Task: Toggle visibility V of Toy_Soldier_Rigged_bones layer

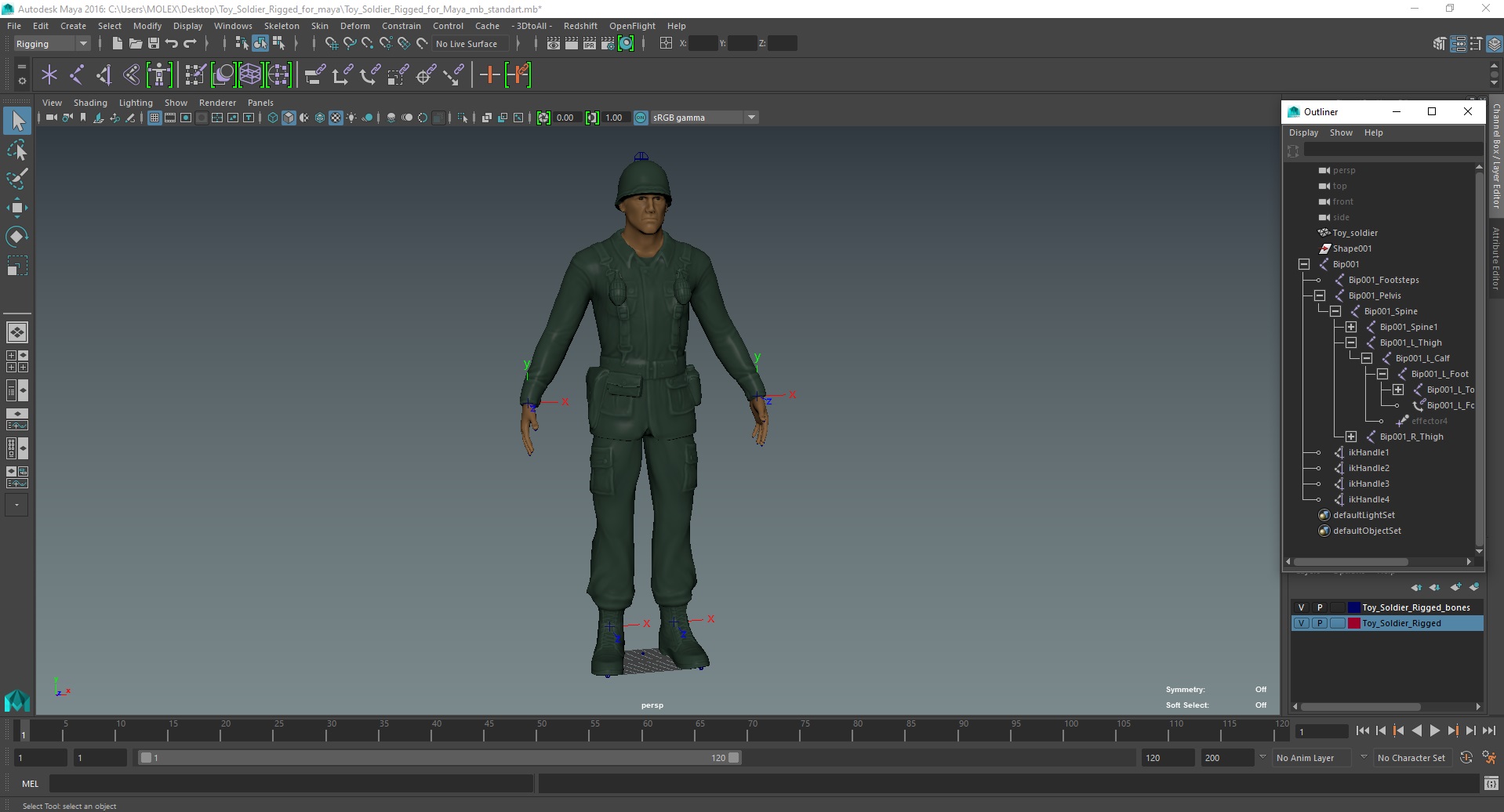Action: pyautogui.click(x=1302, y=607)
